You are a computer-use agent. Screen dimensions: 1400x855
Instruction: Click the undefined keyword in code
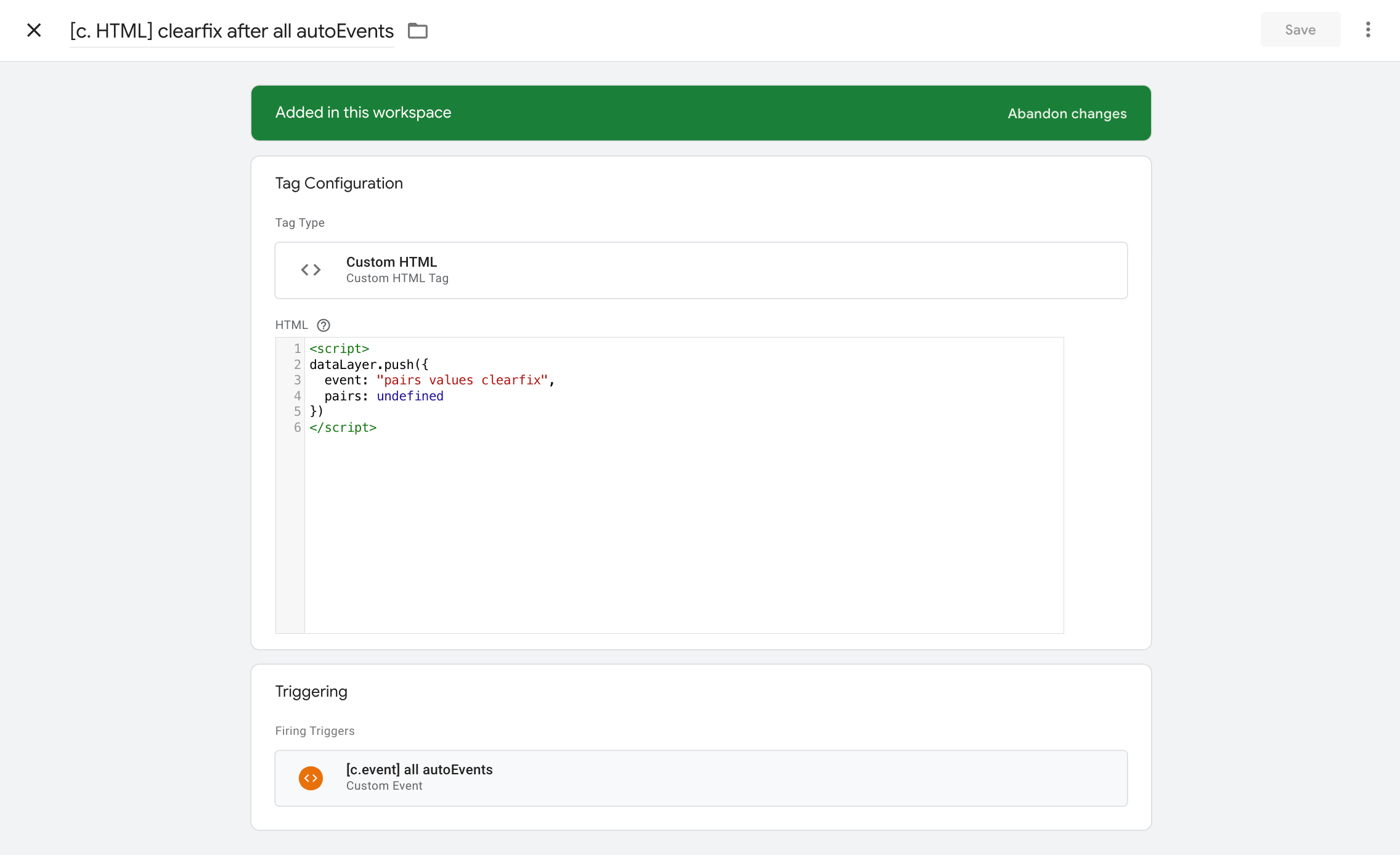tap(410, 396)
